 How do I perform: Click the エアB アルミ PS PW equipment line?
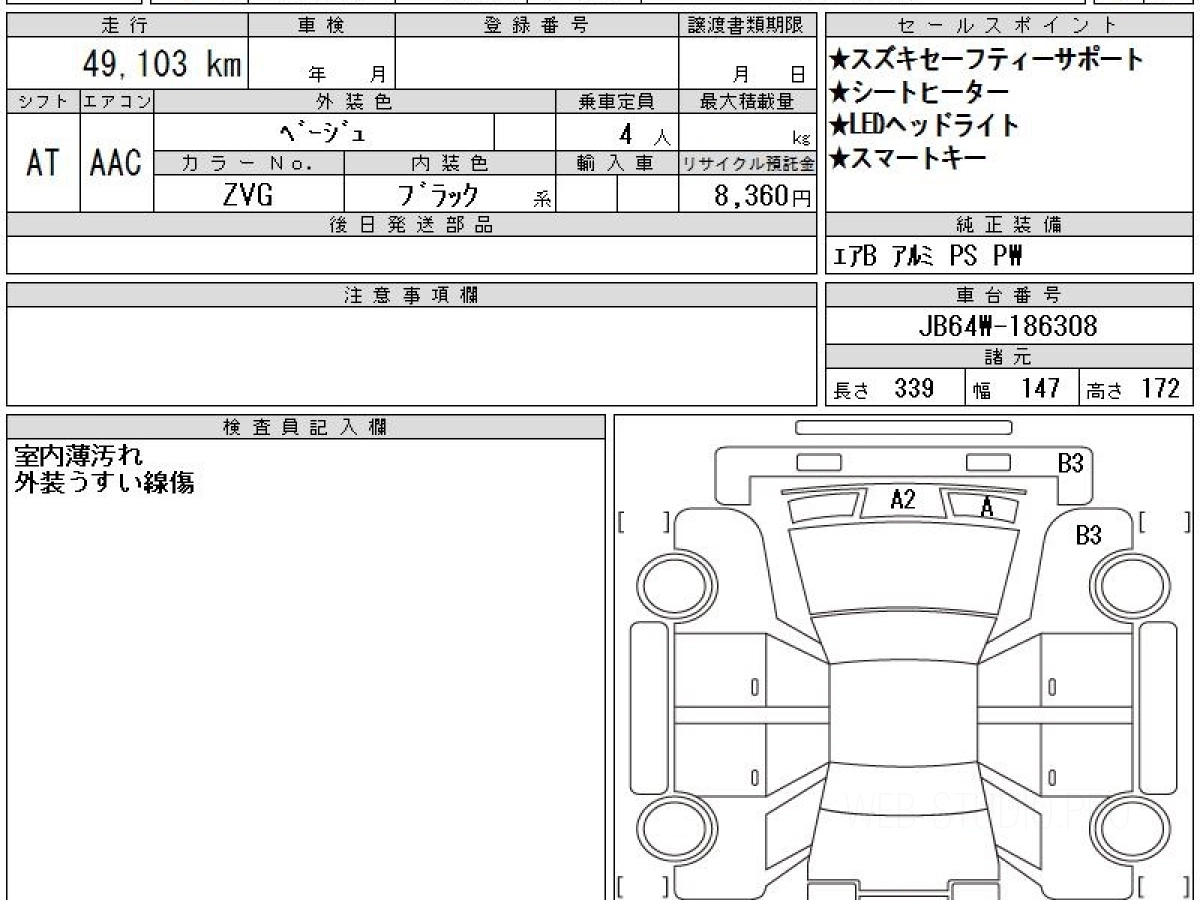[x=929, y=256]
